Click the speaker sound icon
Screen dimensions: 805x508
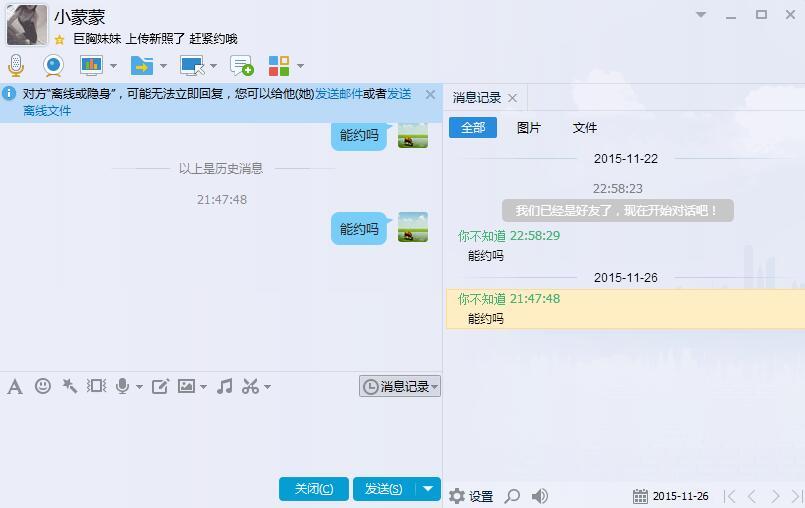[539, 496]
